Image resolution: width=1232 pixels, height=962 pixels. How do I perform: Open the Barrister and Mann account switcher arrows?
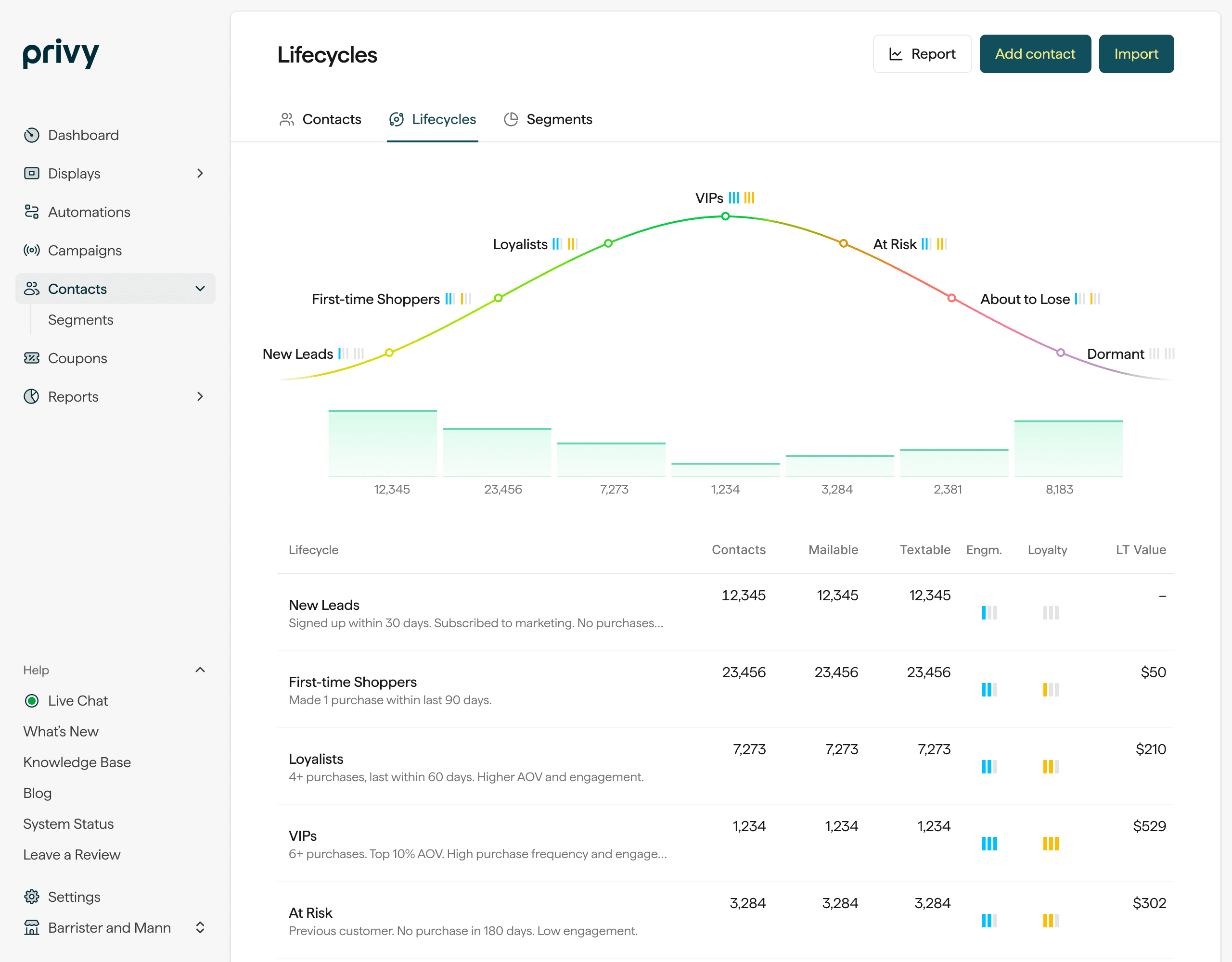click(200, 927)
